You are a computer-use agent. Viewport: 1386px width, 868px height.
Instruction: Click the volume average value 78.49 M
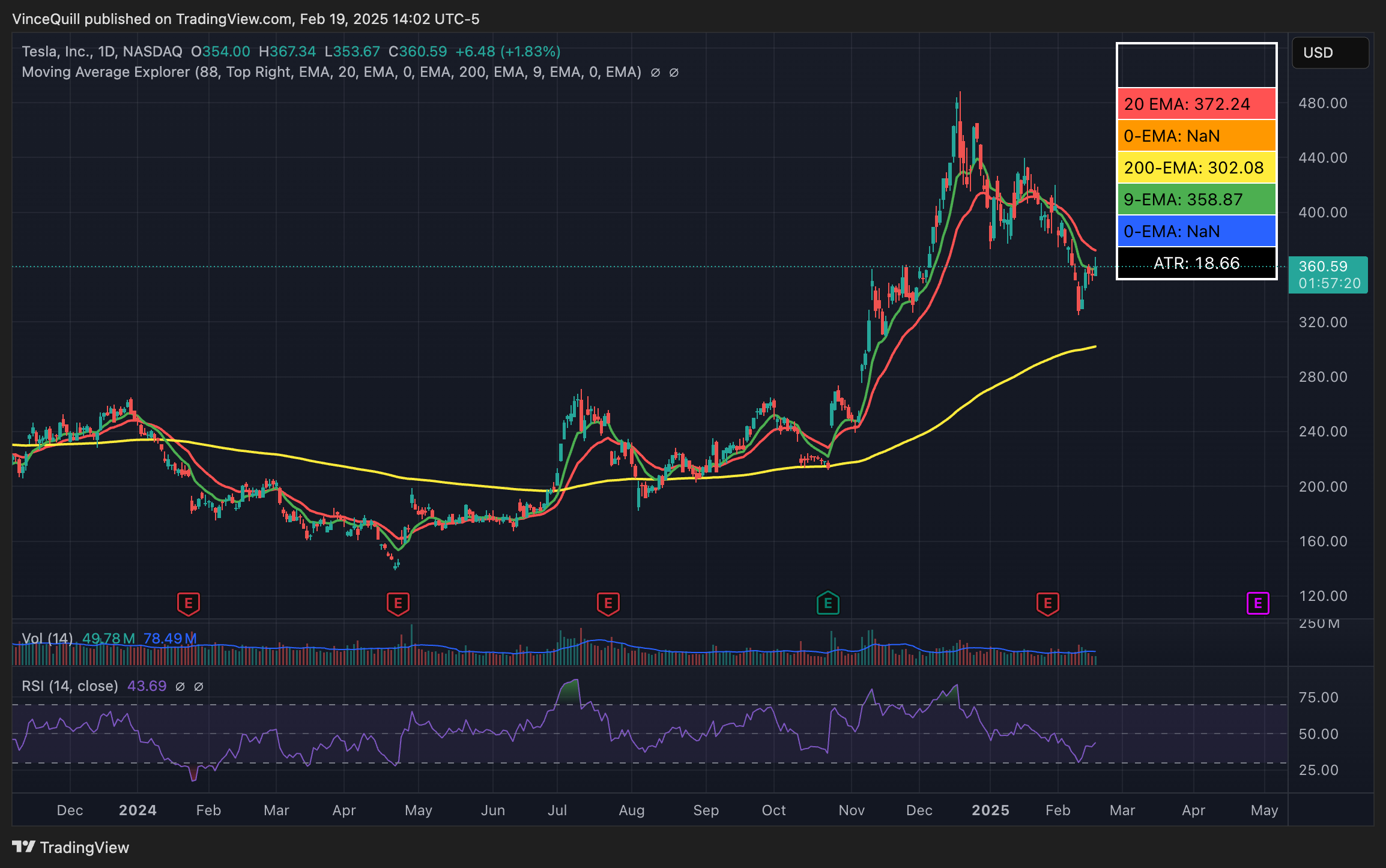pyautogui.click(x=170, y=638)
